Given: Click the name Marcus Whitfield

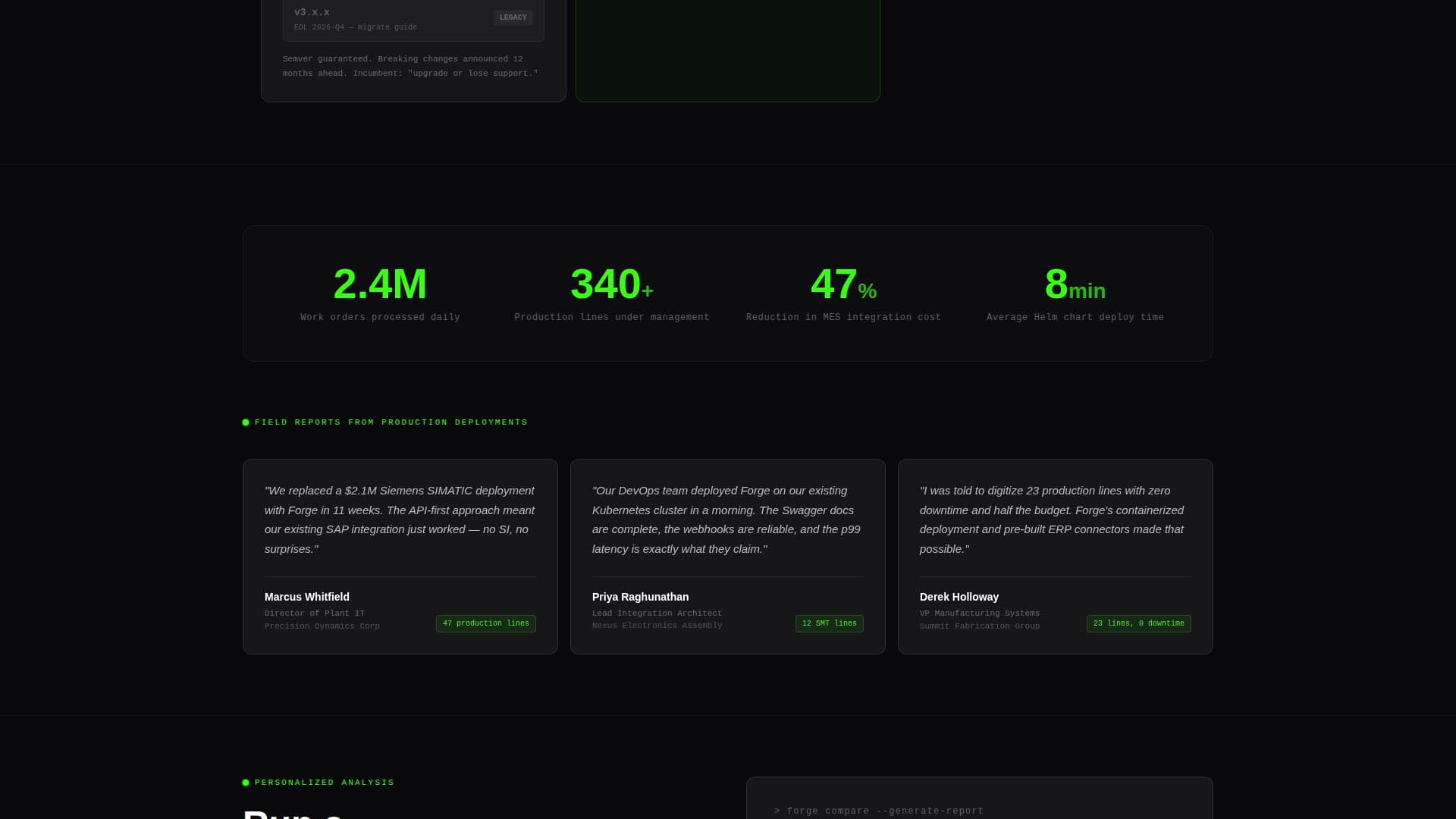Looking at the screenshot, I should (x=307, y=597).
